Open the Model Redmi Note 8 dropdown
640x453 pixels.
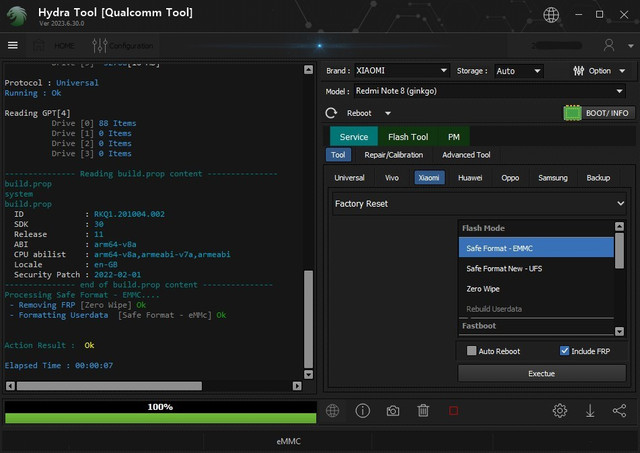coord(489,91)
